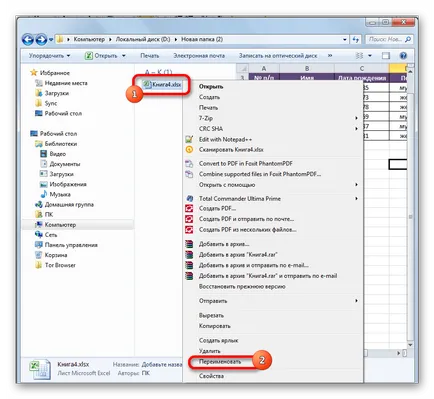Open the Упорядочить dropdown
Viewport: 434px width, 399px height.
tap(49, 56)
